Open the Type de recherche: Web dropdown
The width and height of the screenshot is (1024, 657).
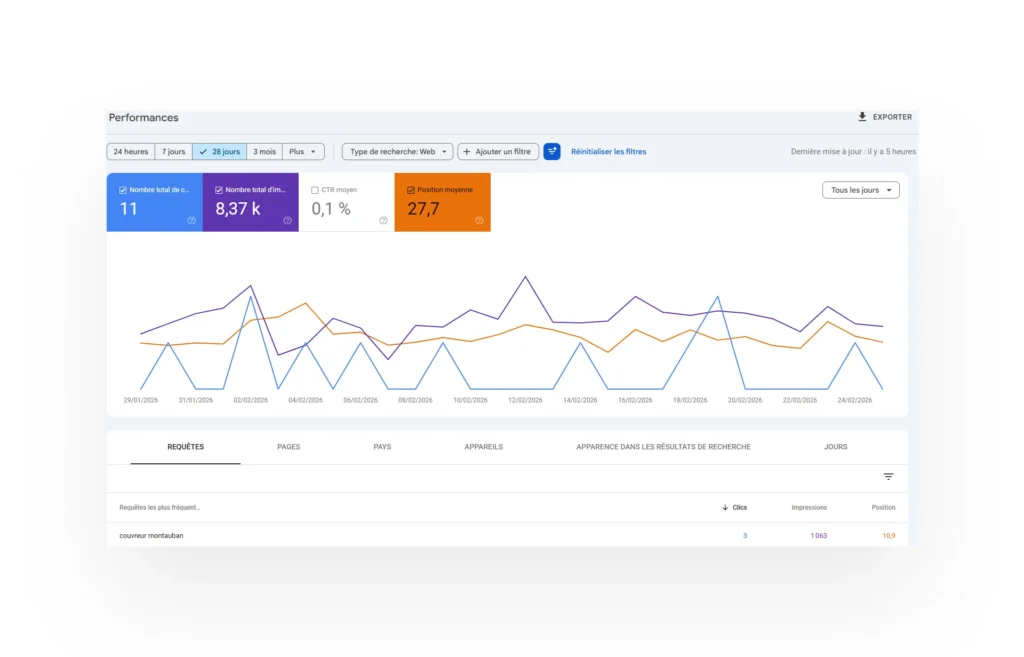click(398, 151)
